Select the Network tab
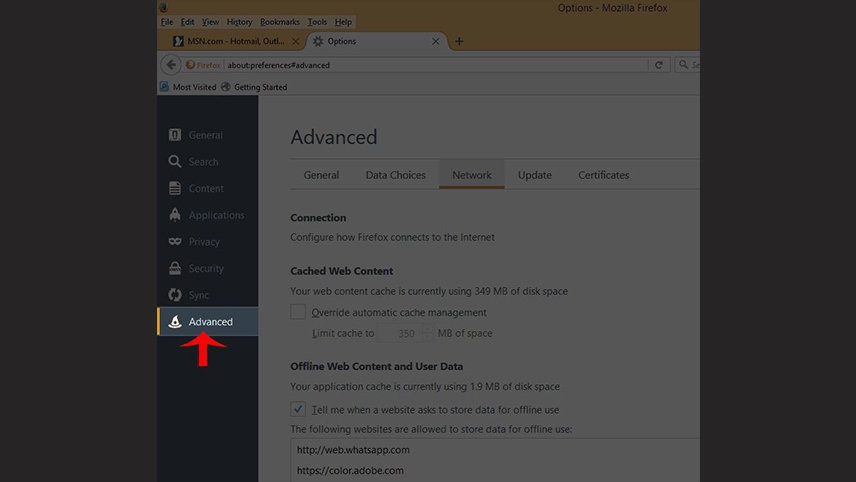 coord(472,175)
